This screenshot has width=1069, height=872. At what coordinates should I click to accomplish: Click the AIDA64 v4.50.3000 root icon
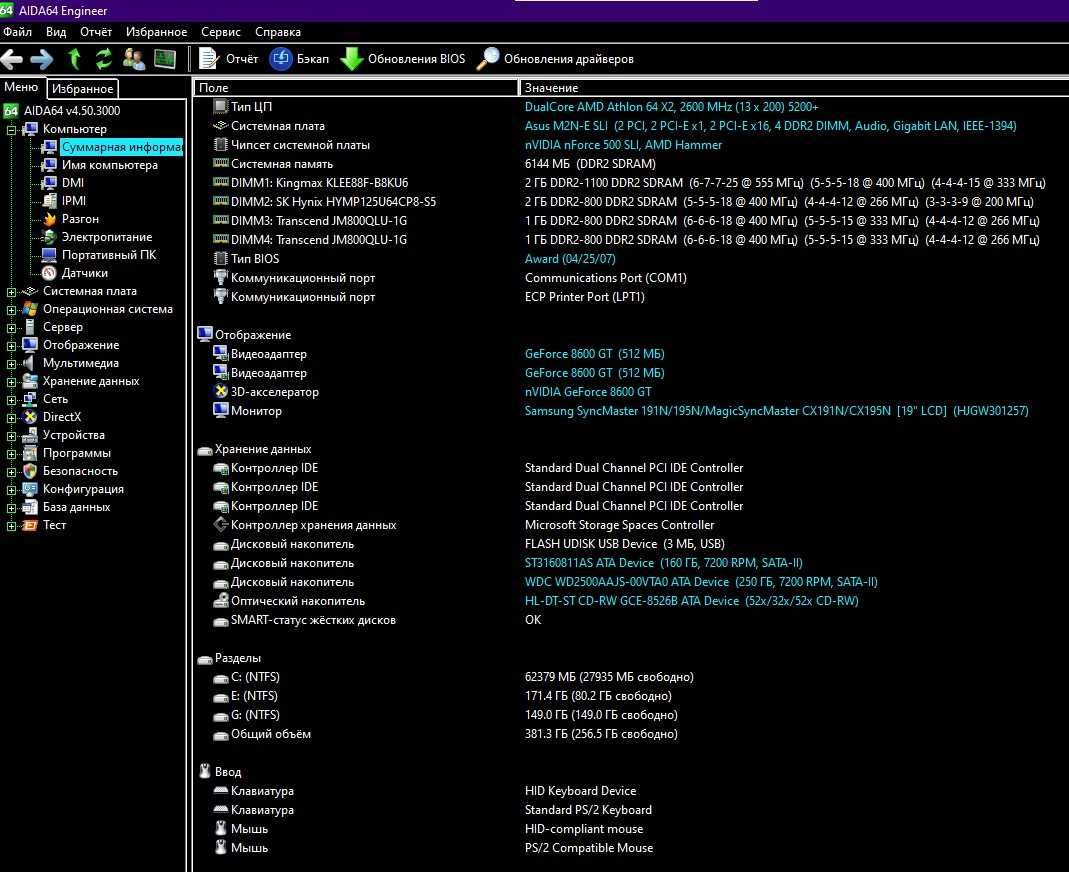click(10, 110)
